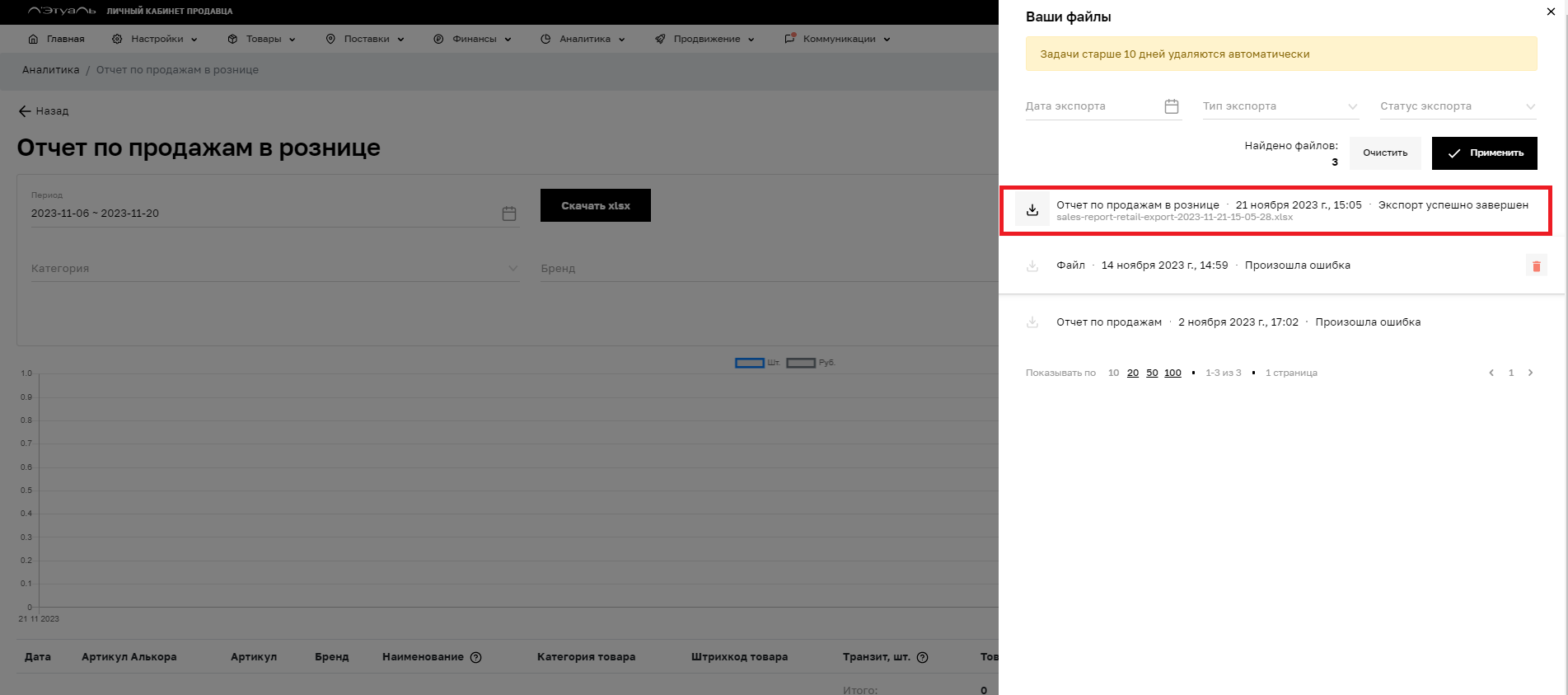Viewport: 1568px width, 695px height.
Task: Open the export date calendar picker
Action: coord(1172,106)
